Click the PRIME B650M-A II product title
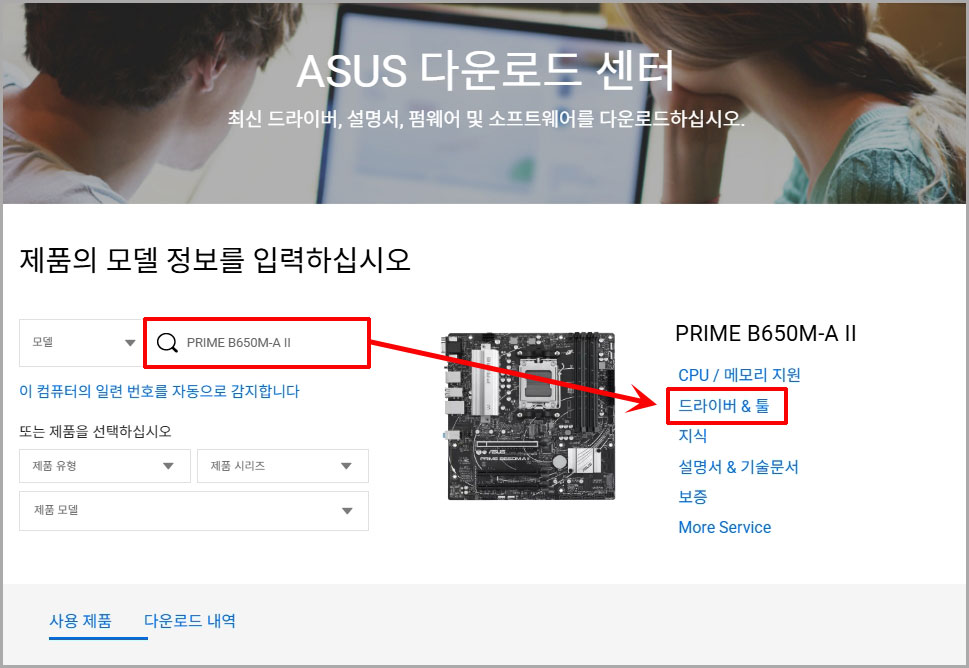969x668 pixels. click(766, 334)
